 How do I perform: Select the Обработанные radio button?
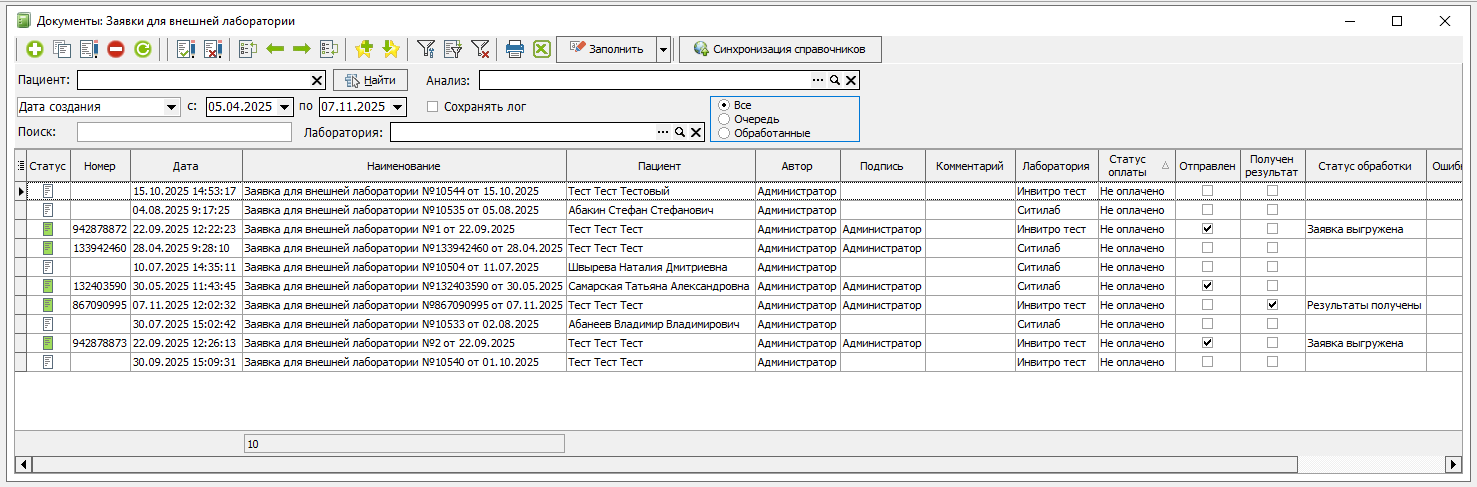(x=724, y=133)
